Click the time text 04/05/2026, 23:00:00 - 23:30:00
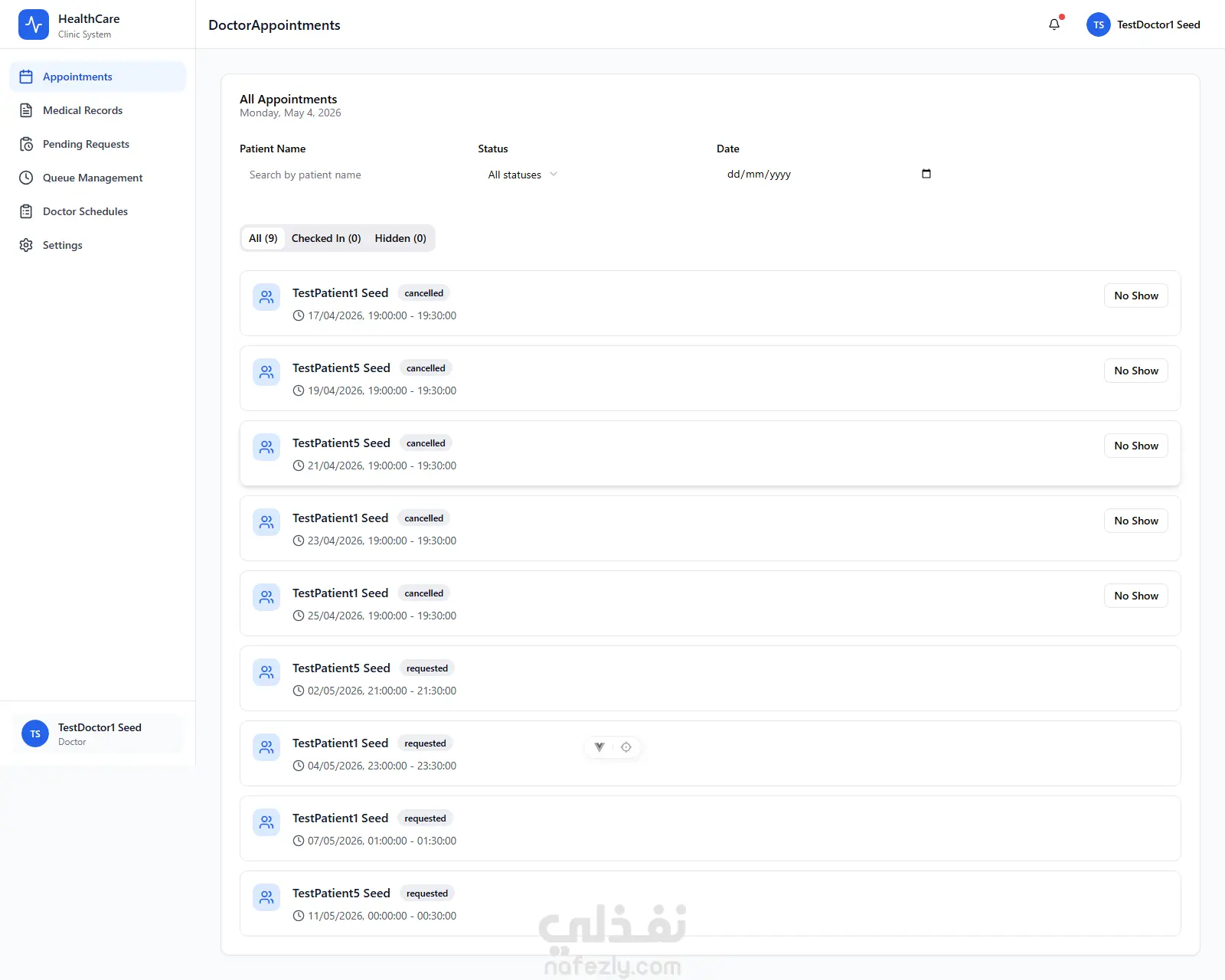Screen dimensions: 1225x980 pyautogui.click(x=382, y=766)
